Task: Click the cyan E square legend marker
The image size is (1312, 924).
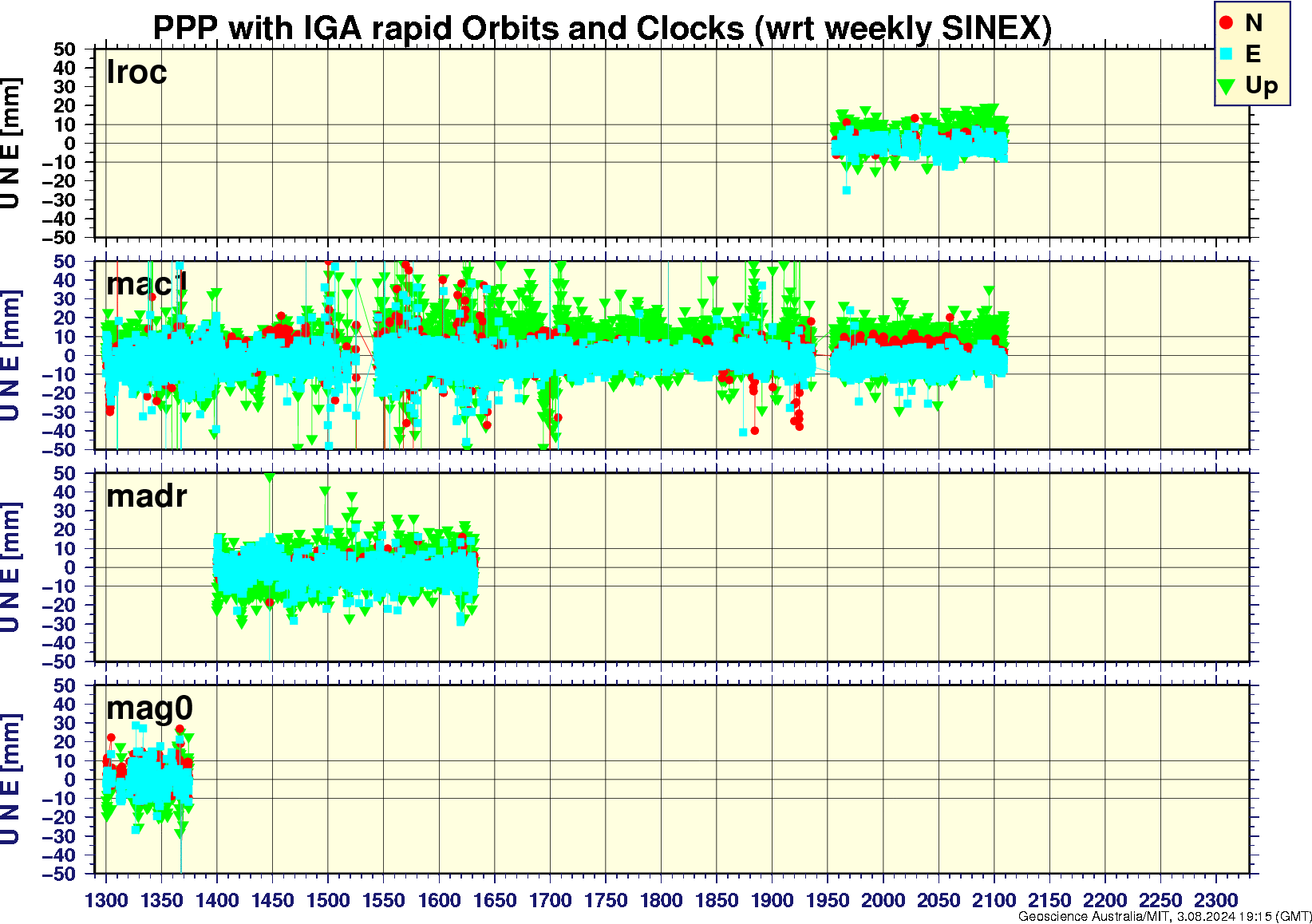Action: (1227, 54)
